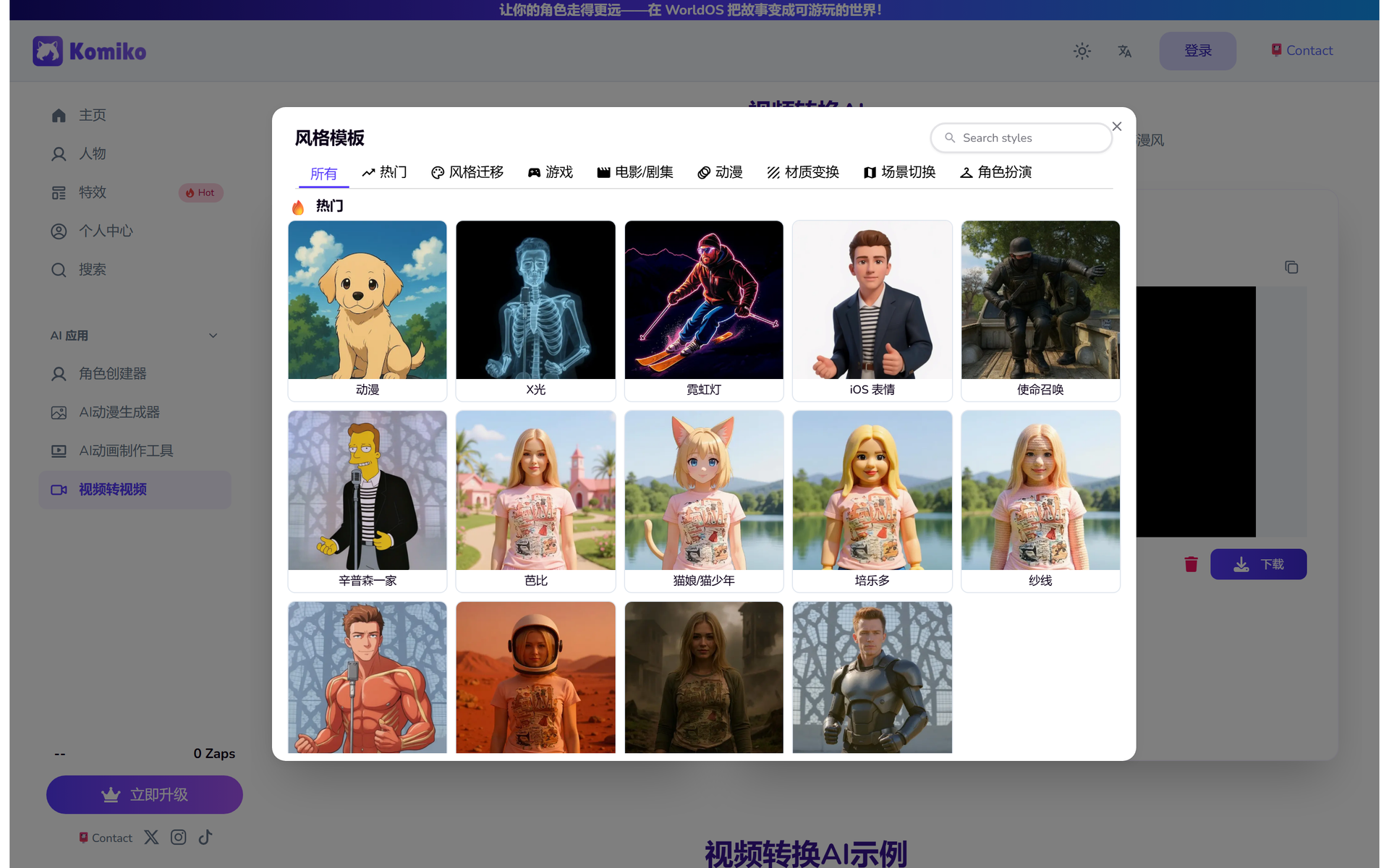
Task: Switch to the 游戏 tab
Action: click(x=550, y=172)
